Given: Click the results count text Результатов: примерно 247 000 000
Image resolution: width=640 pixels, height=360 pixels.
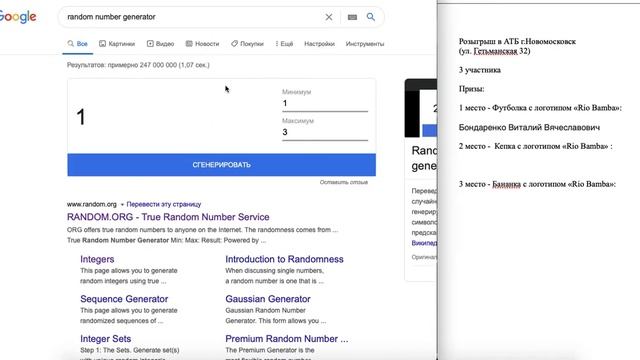Looking at the screenshot, I should [x=138, y=65].
